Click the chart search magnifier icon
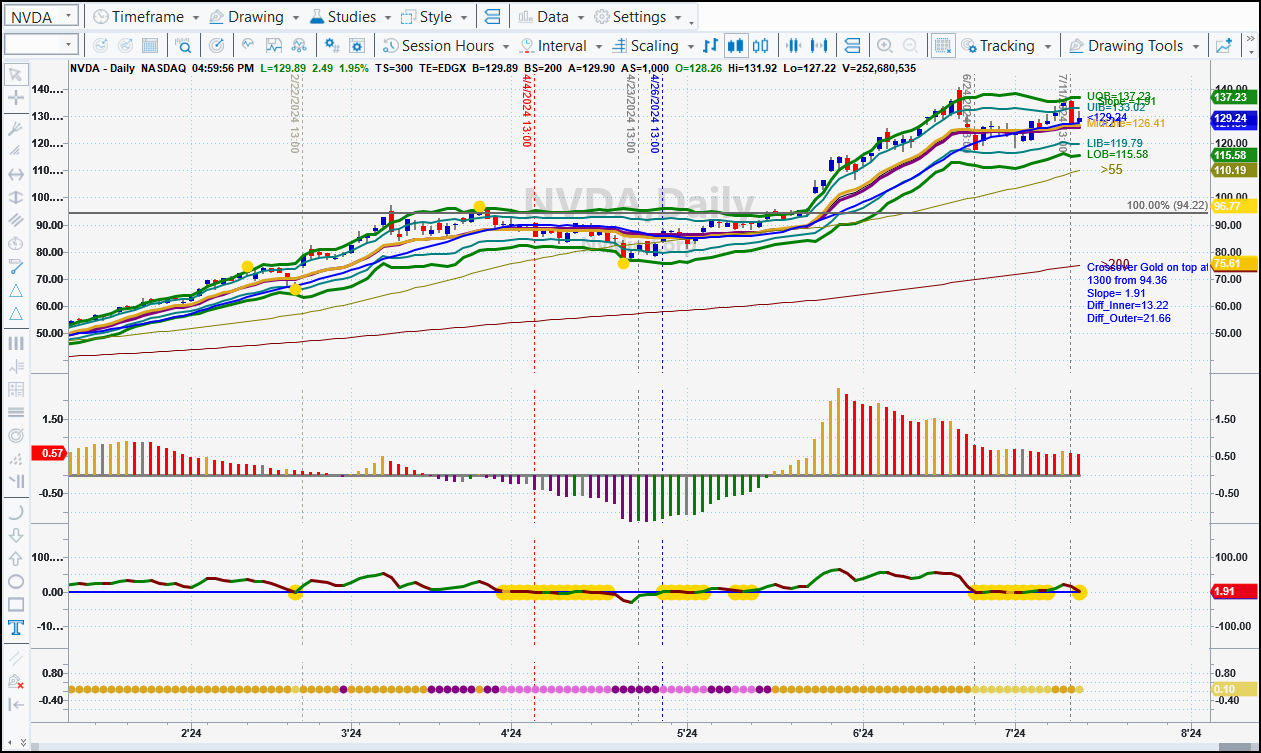Image resolution: width=1261 pixels, height=753 pixels. [184, 46]
